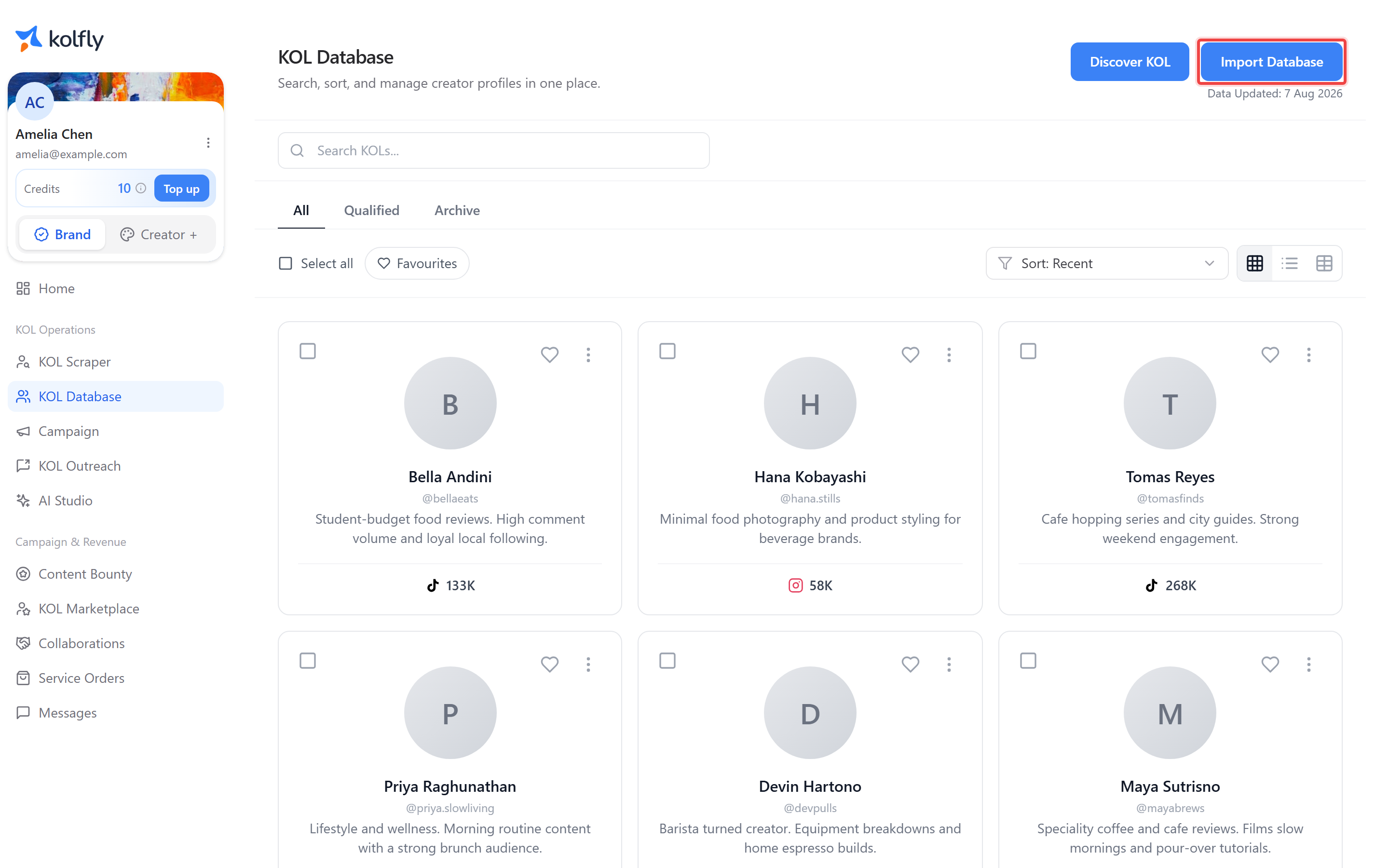Screen dimensions: 1389x868
Task: Select Maya Sutrisno's card checkbox
Action: coord(1028,660)
